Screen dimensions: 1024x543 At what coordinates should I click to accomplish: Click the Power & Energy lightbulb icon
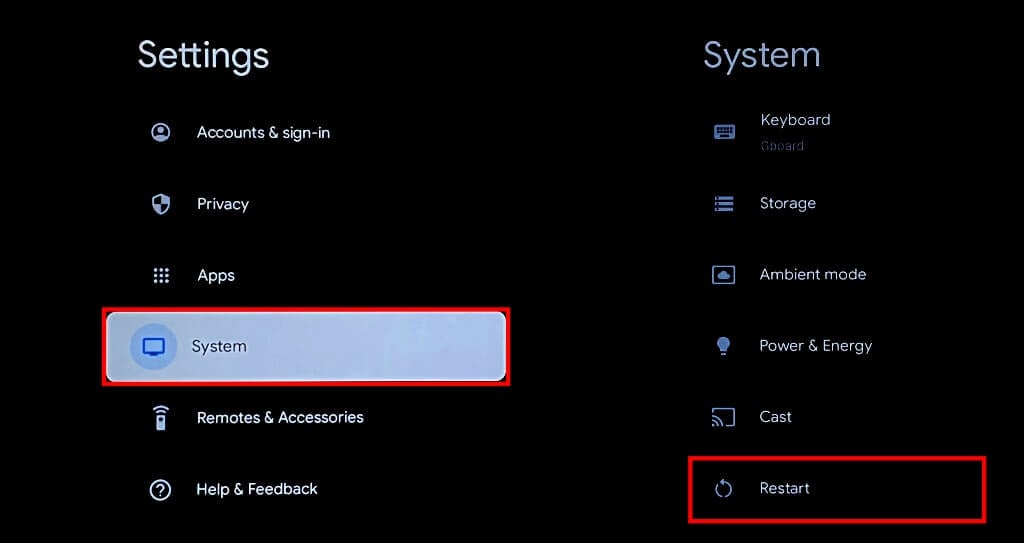(x=724, y=346)
